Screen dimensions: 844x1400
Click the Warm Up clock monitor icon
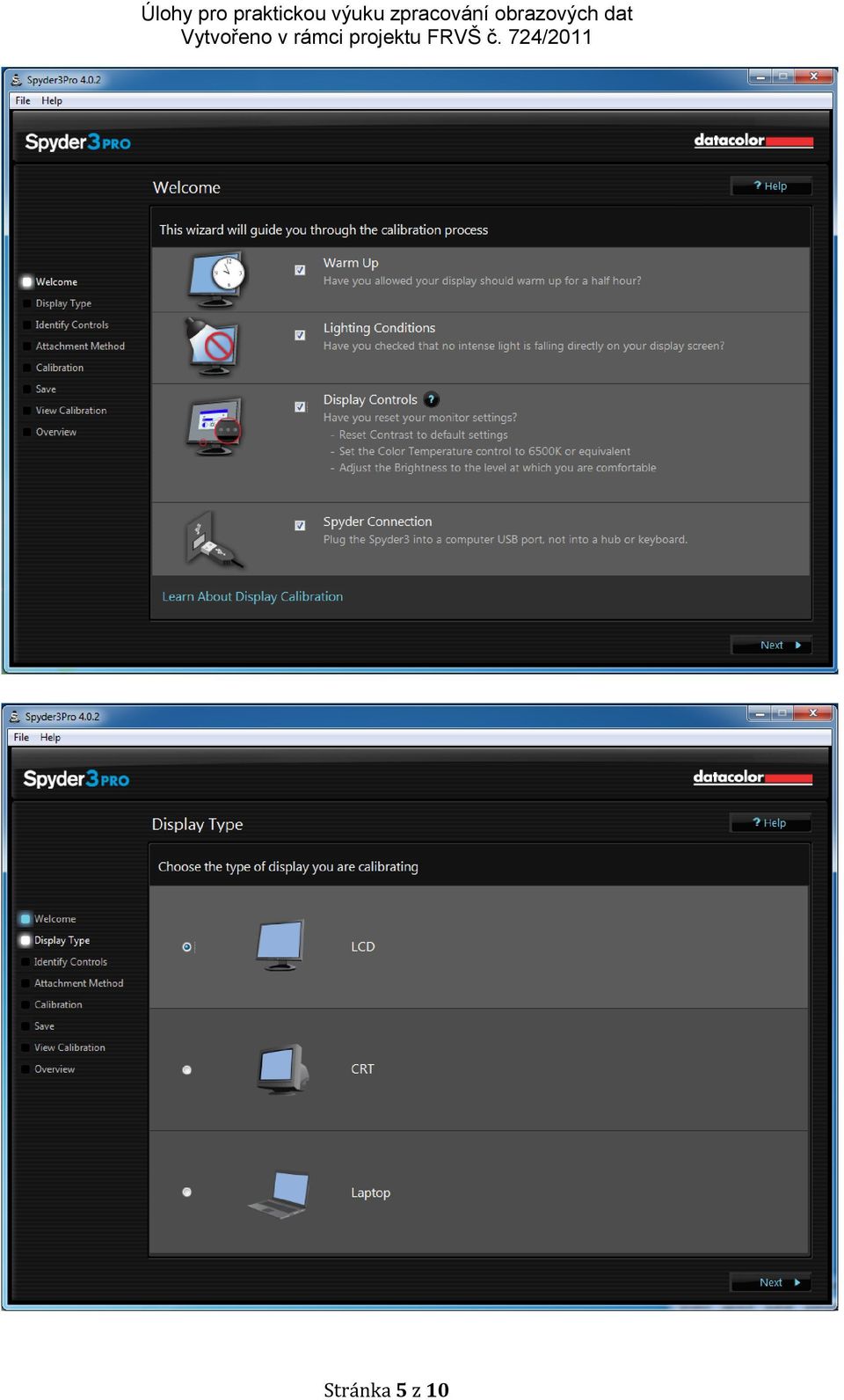(x=216, y=278)
